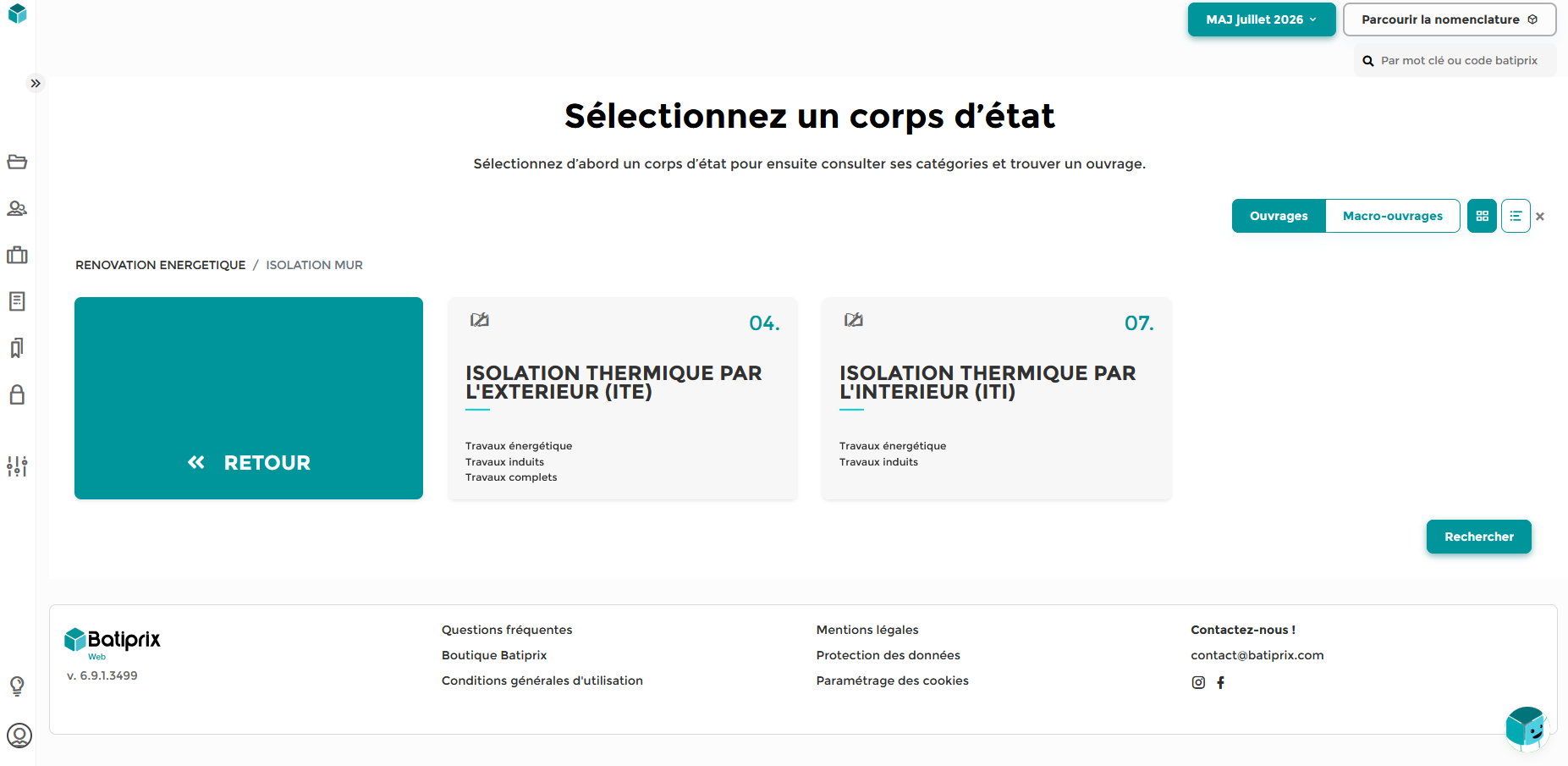Click Parcourir la nomenclature button
The height and width of the screenshot is (766, 1568).
coord(1450,19)
